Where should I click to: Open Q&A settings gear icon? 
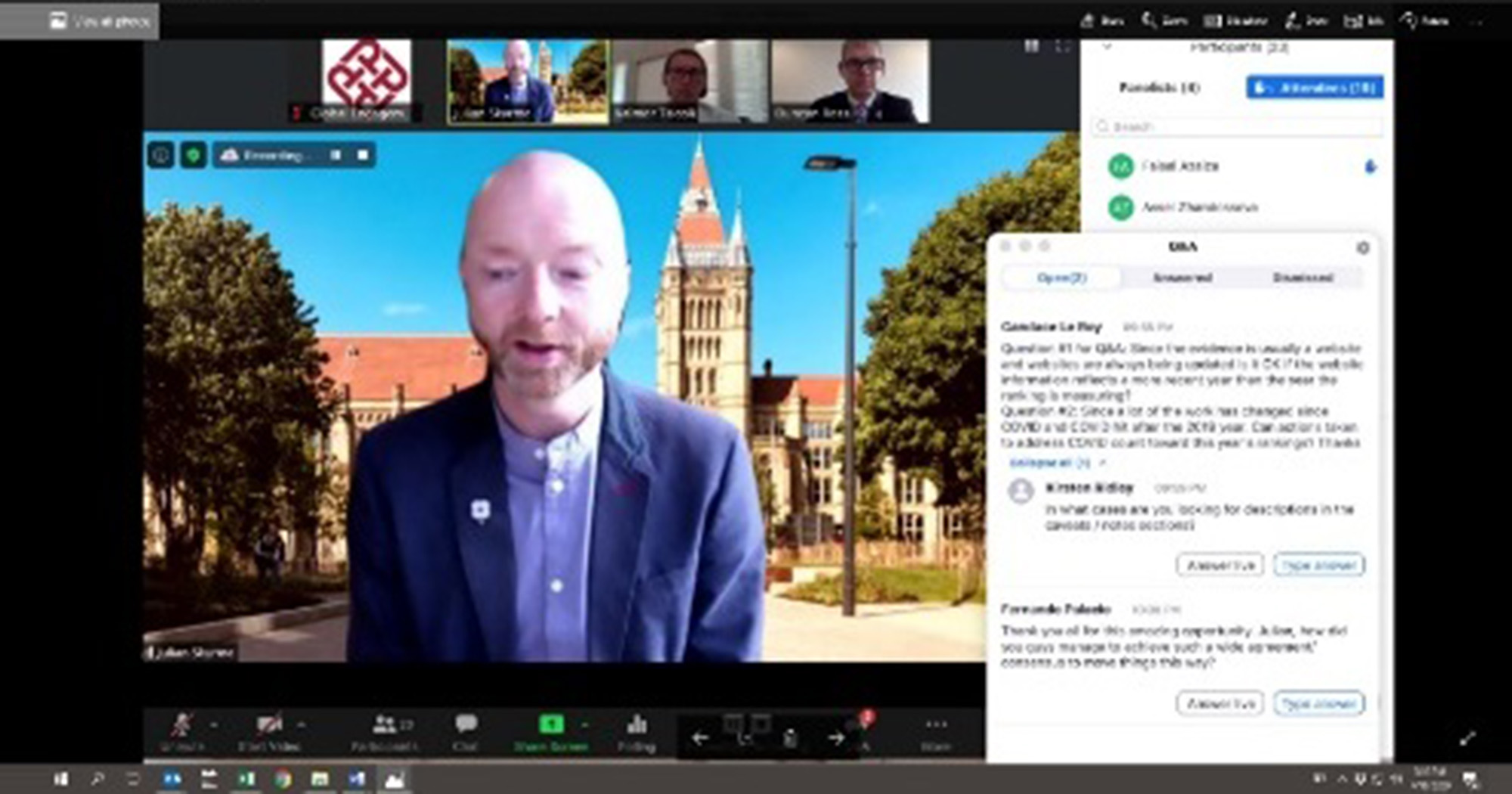tap(1362, 248)
